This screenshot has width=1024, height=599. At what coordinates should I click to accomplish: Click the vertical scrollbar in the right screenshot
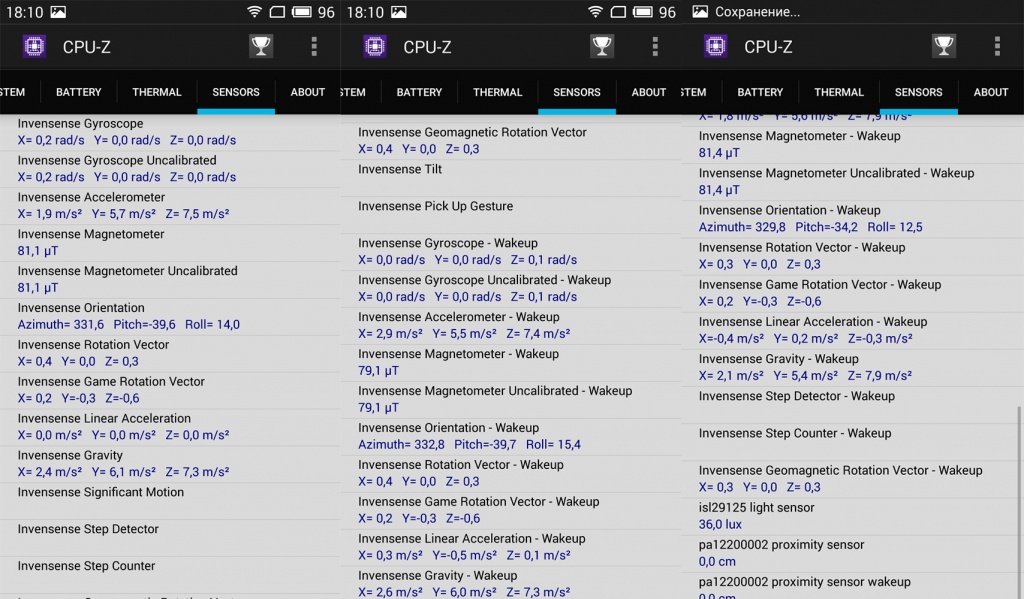[x=1020, y=502]
